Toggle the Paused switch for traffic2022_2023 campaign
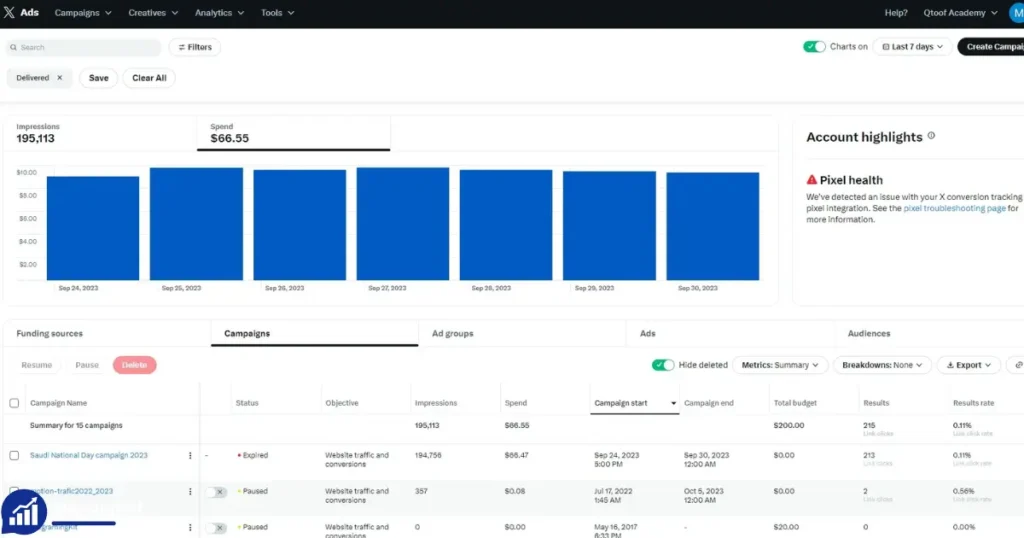Viewport: 1024px width, 538px height. point(216,492)
